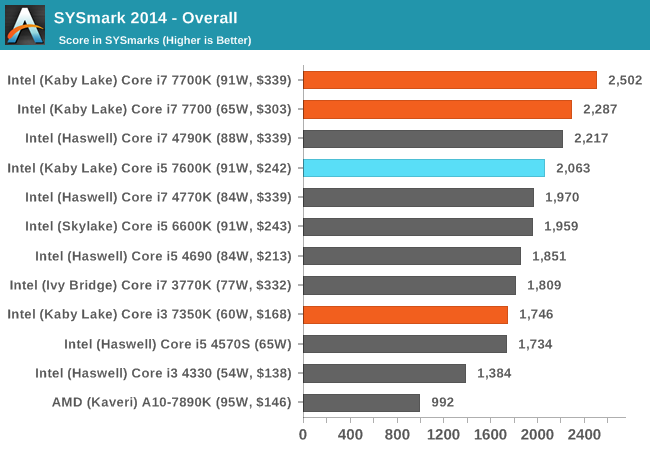The width and height of the screenshot is (650, 450).
Task: Click the Haswell Core i5 4570S label
Action: coord(178,344)
